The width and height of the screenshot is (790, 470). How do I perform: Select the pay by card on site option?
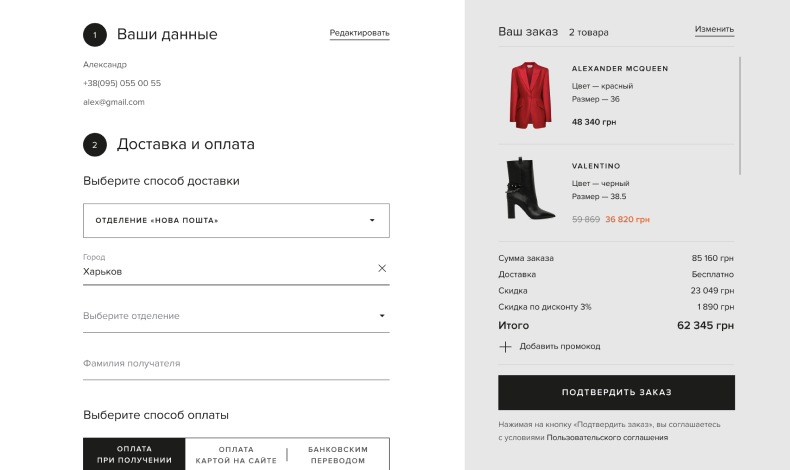click(236, 455)
